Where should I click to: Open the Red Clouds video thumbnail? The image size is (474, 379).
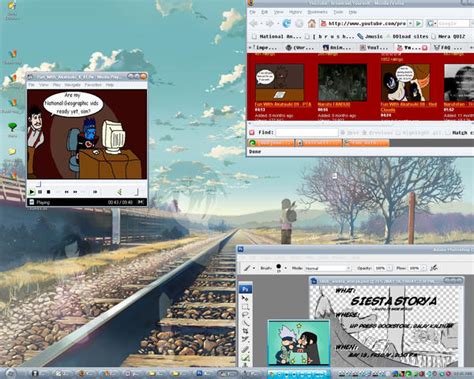pyautogui.click(x=405, y=82)
